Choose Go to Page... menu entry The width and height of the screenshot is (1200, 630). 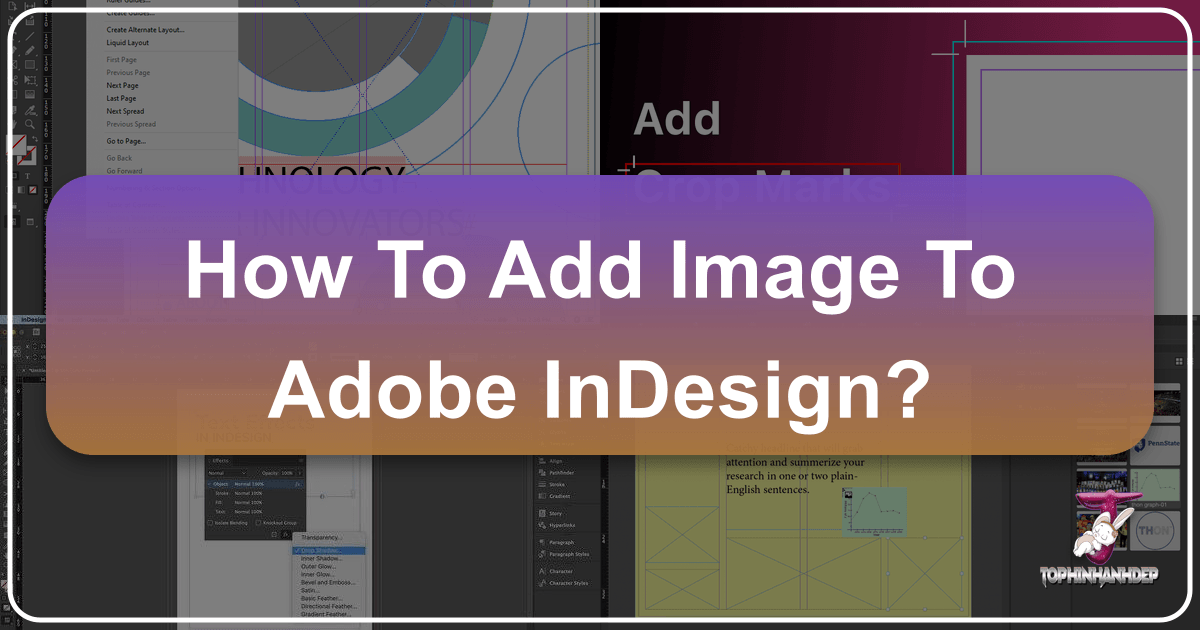pyautogui.click(x=126, y=141)
